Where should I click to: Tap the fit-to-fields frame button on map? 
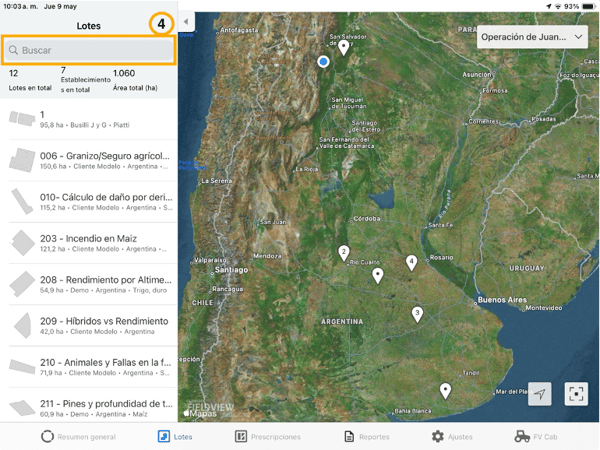point(576,394)
